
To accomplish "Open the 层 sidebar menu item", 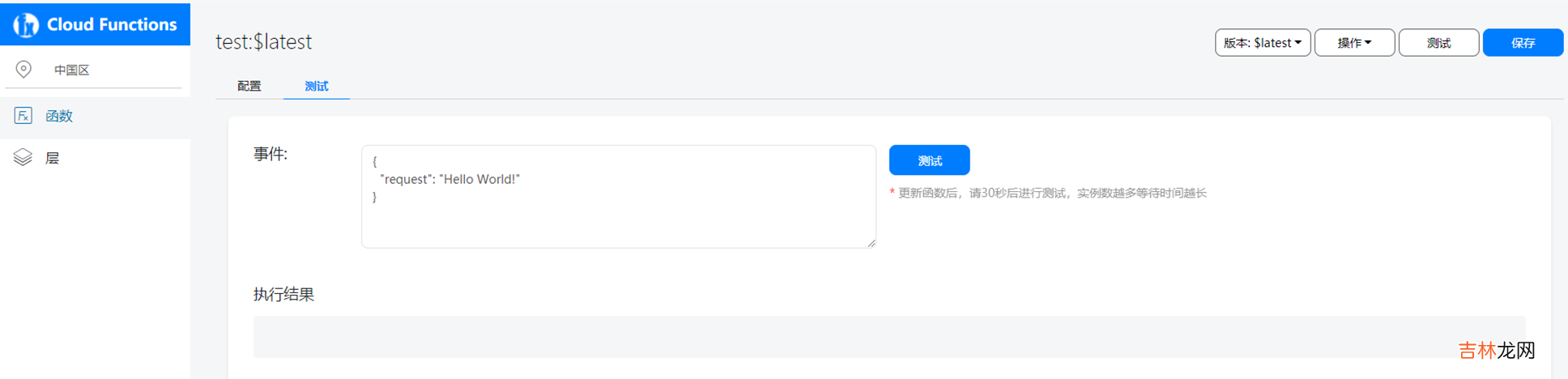I will pyautogui.click(x=53, y=158).
